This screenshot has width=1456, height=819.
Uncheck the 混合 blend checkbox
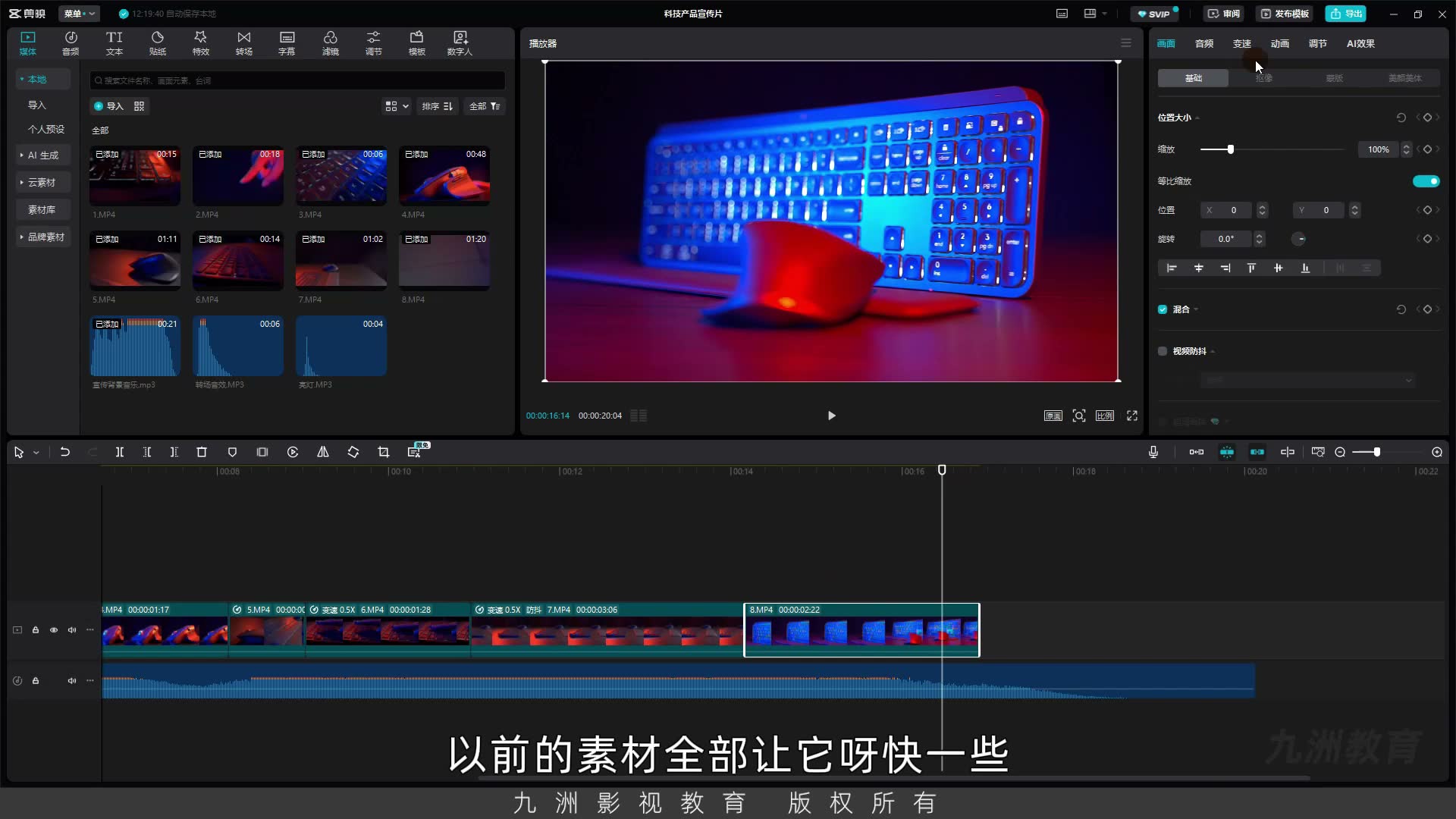1163,309
